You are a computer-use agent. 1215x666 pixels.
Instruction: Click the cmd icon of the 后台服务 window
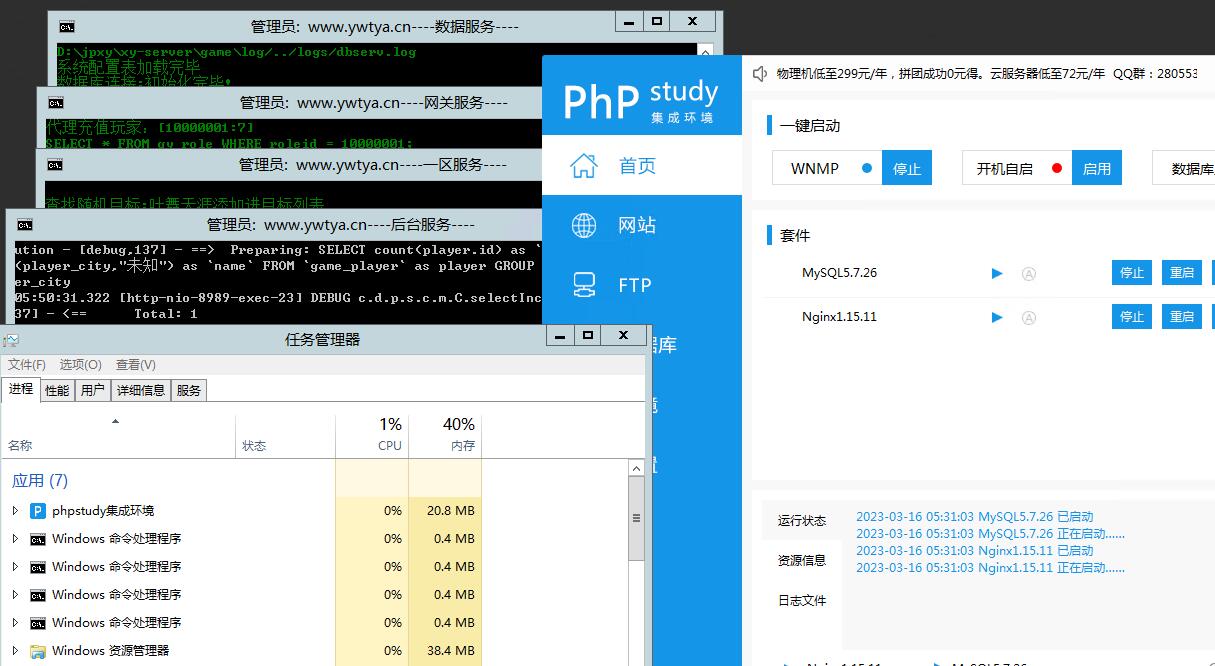click(x=24, y=225)
